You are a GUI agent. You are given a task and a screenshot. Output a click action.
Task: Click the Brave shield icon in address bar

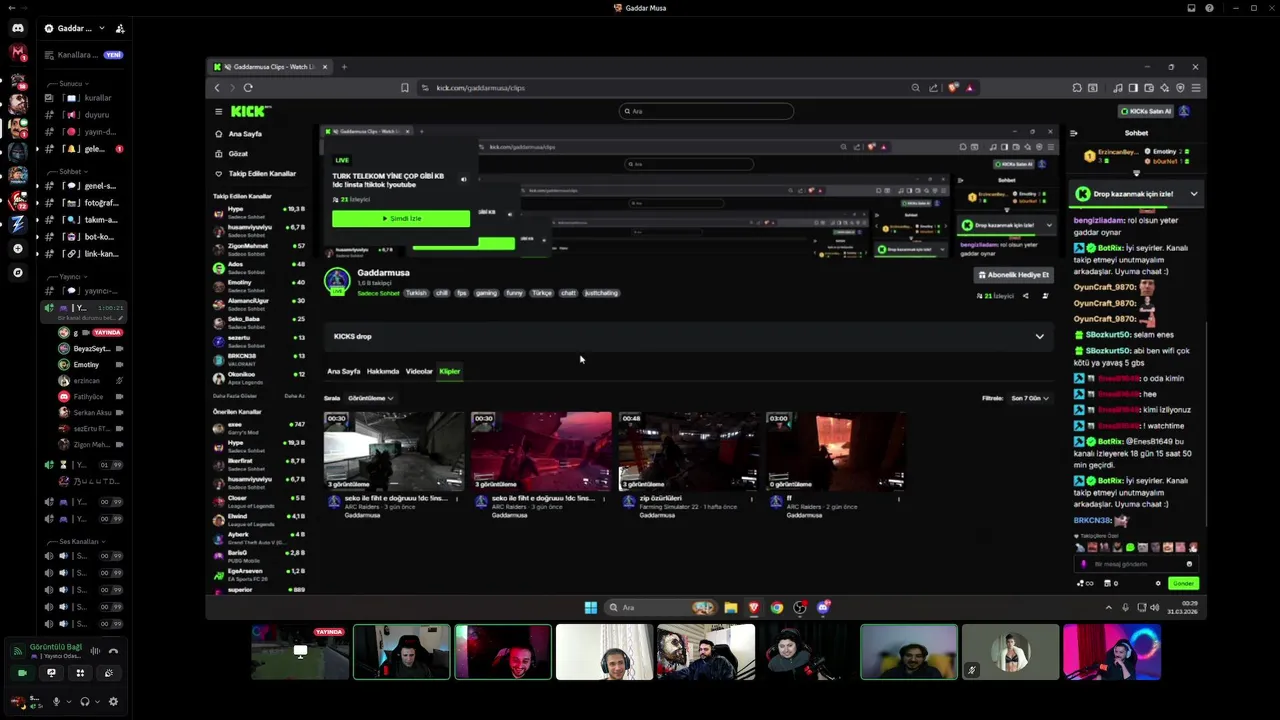tap(953, 88)
